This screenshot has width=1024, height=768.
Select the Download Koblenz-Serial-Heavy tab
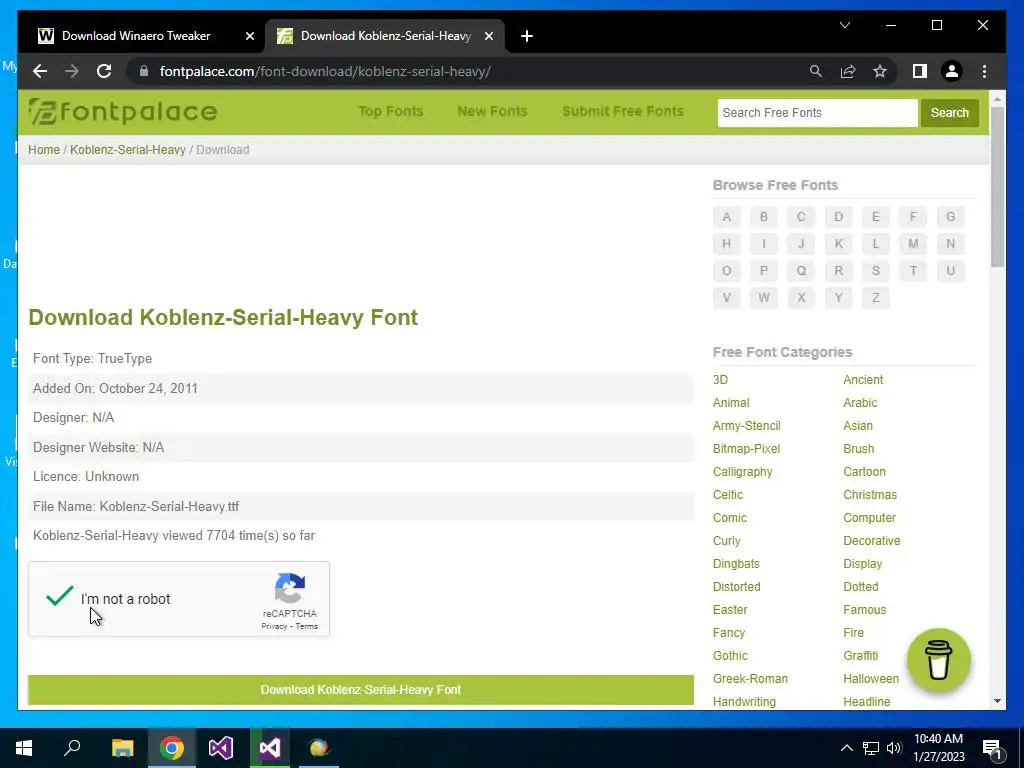pos(385,36)
